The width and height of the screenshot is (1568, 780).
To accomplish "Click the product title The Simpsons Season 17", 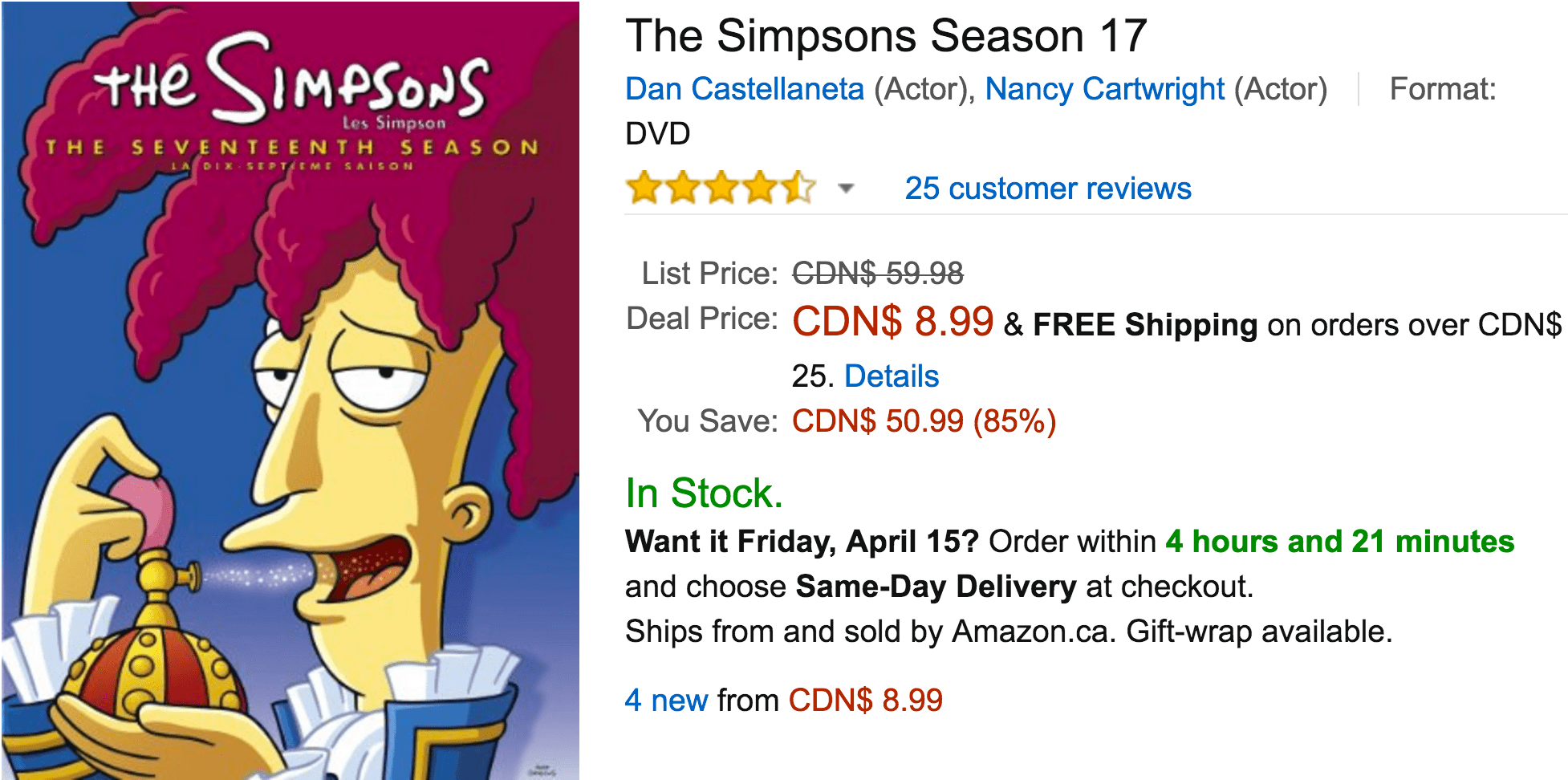I will [x=887, y=36].
